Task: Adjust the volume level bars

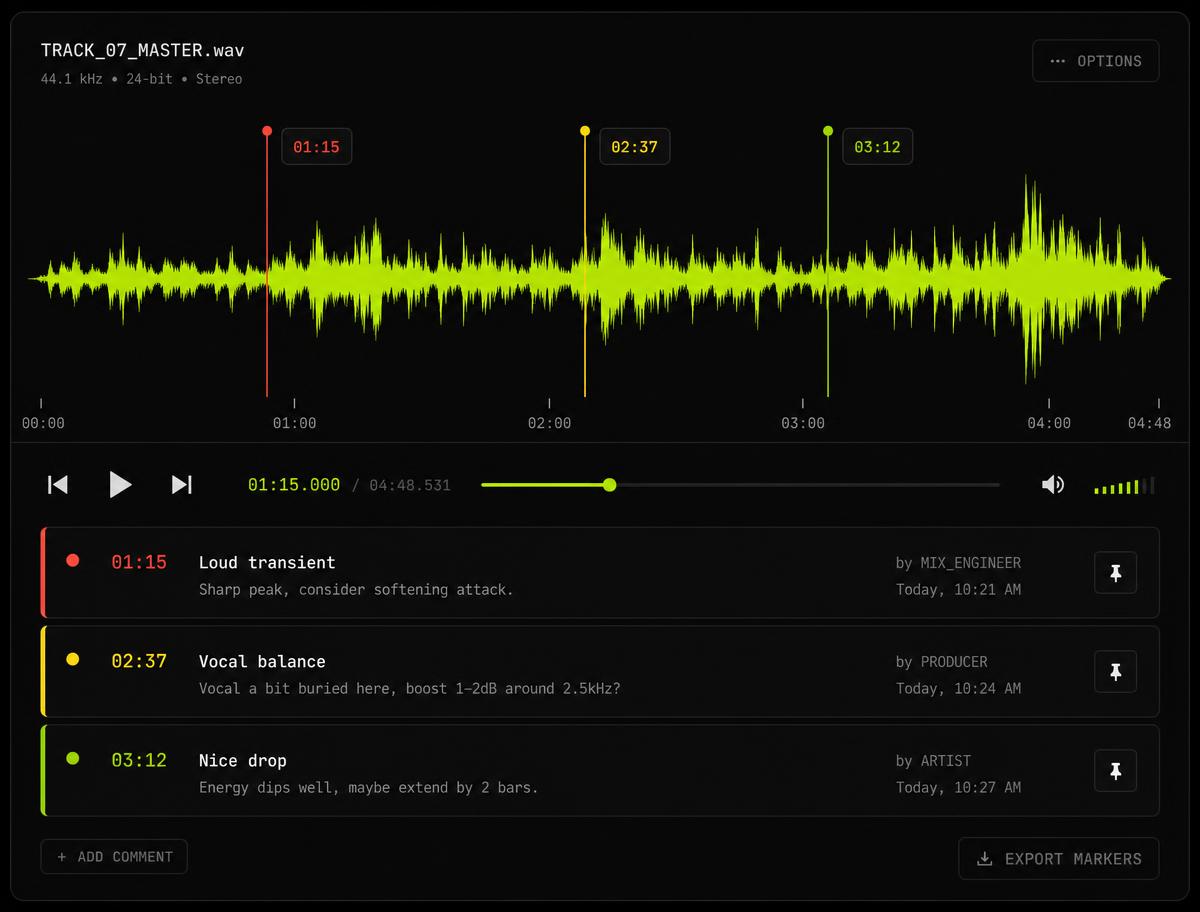Action: pyautogui.click(x=1124, y=486)
